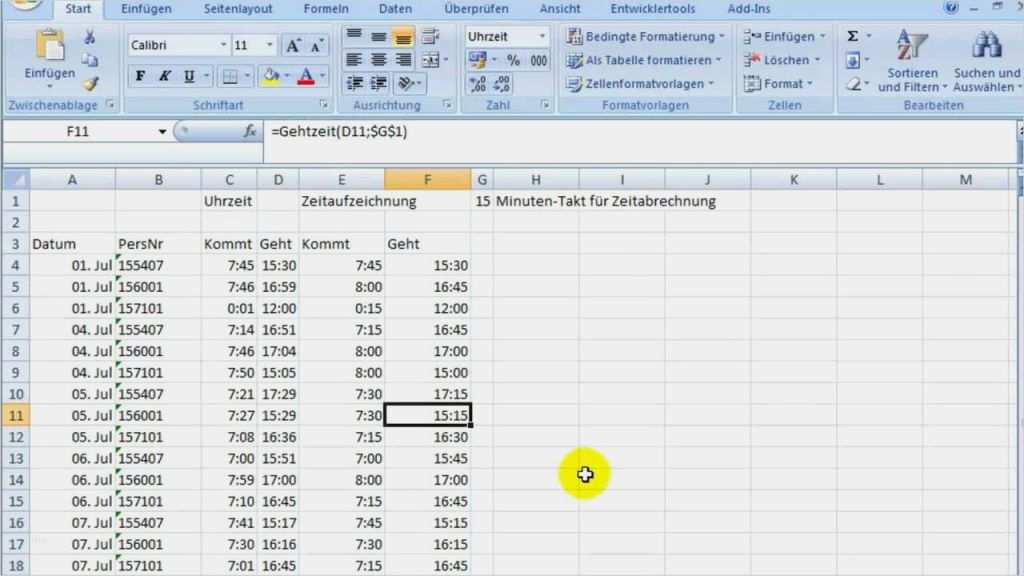Click the Als Tabelle formatieren icon
This screenshot has width=1024, height=576.
click(x=641, y=59)
